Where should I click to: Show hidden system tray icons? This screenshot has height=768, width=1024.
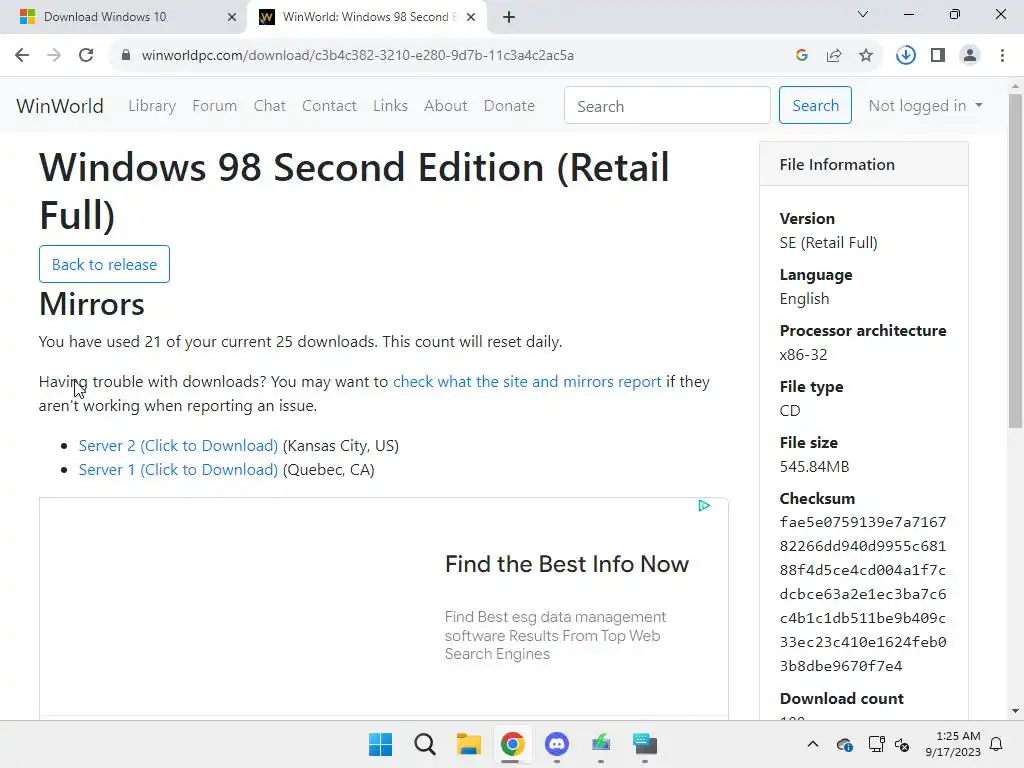pos(812,744)
